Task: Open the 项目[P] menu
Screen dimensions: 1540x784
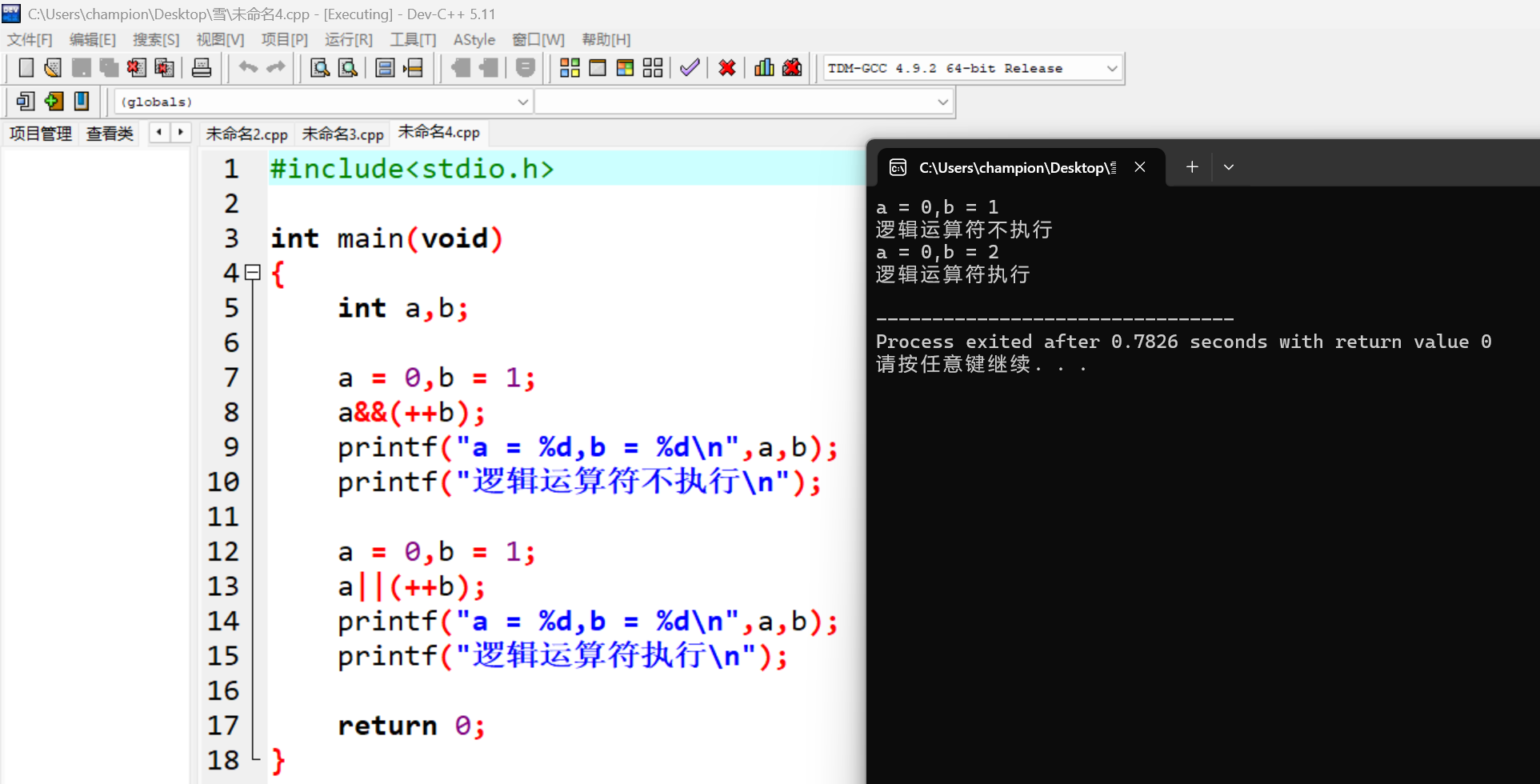Action: click(x=284, y=40)
